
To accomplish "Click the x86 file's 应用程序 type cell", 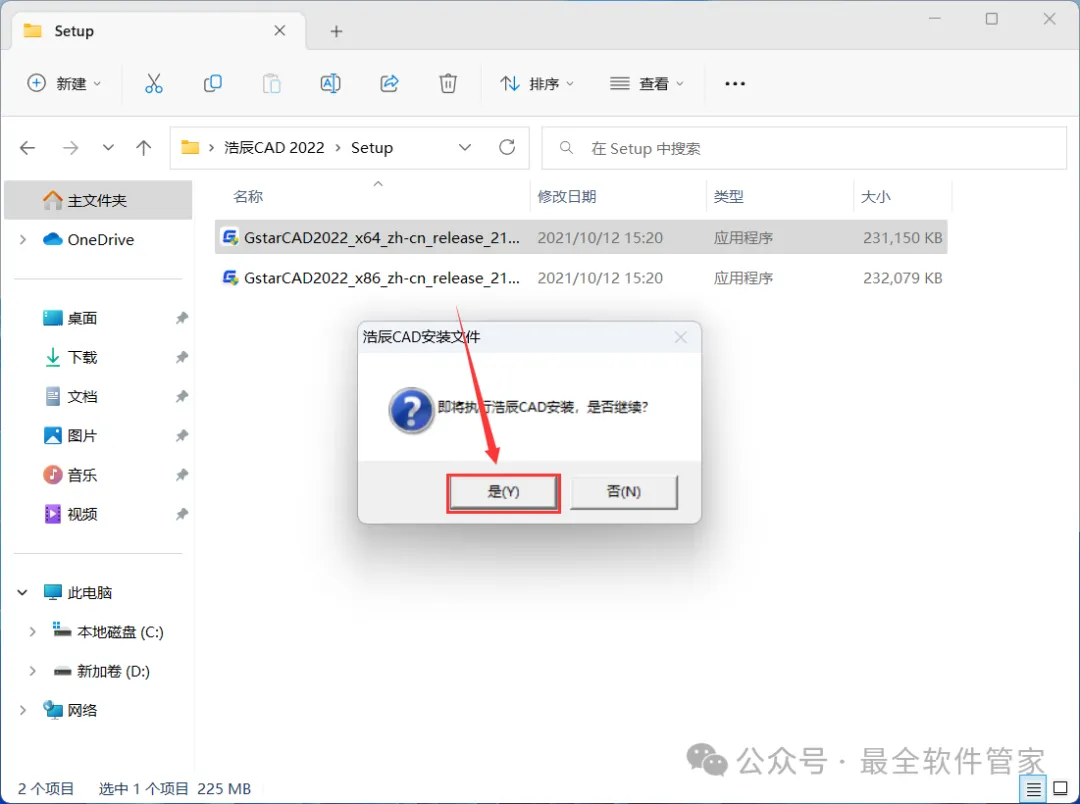I will point(742,278).
